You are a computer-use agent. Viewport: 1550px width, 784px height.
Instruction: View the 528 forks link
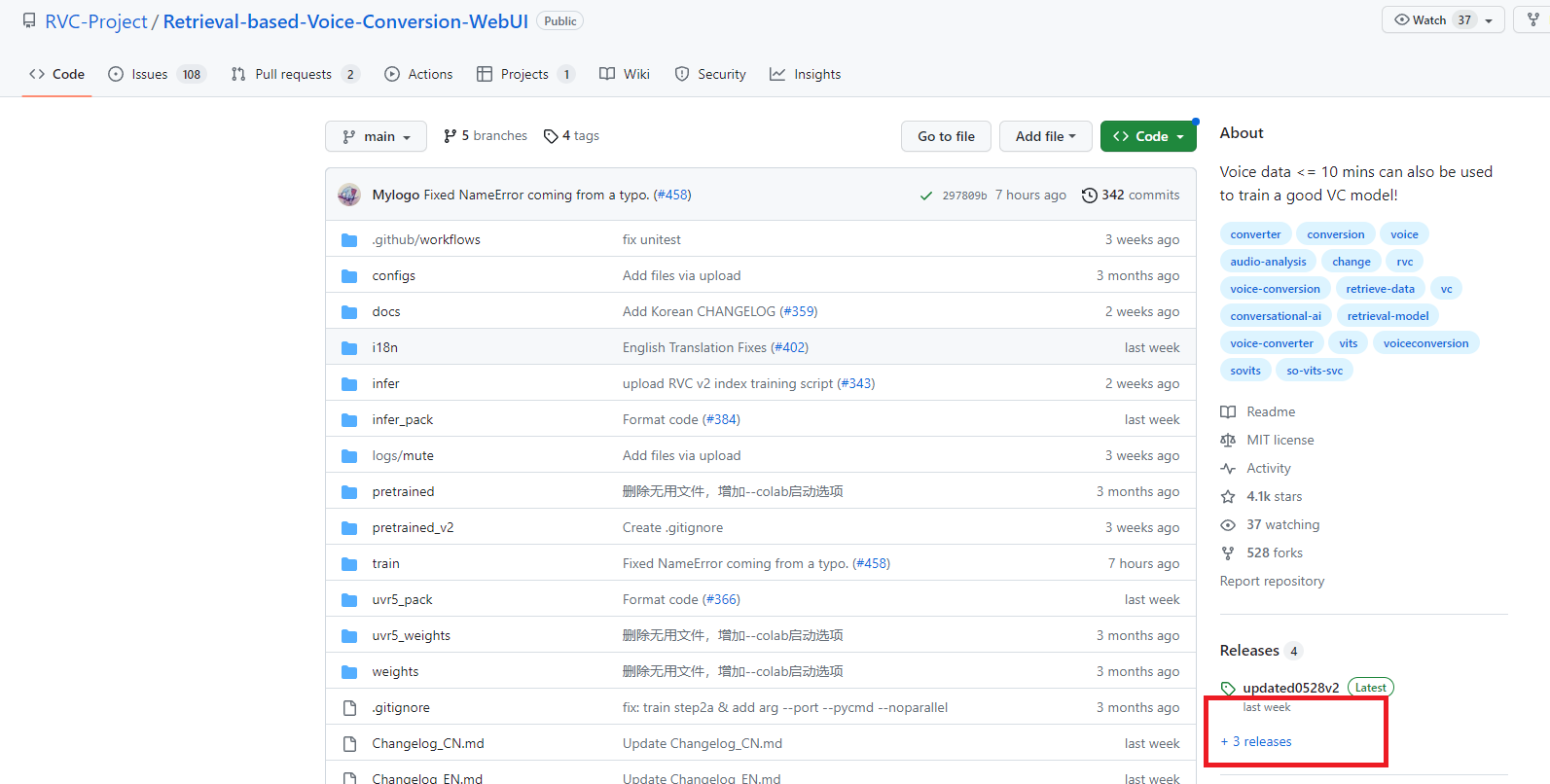coord(1262,552)
